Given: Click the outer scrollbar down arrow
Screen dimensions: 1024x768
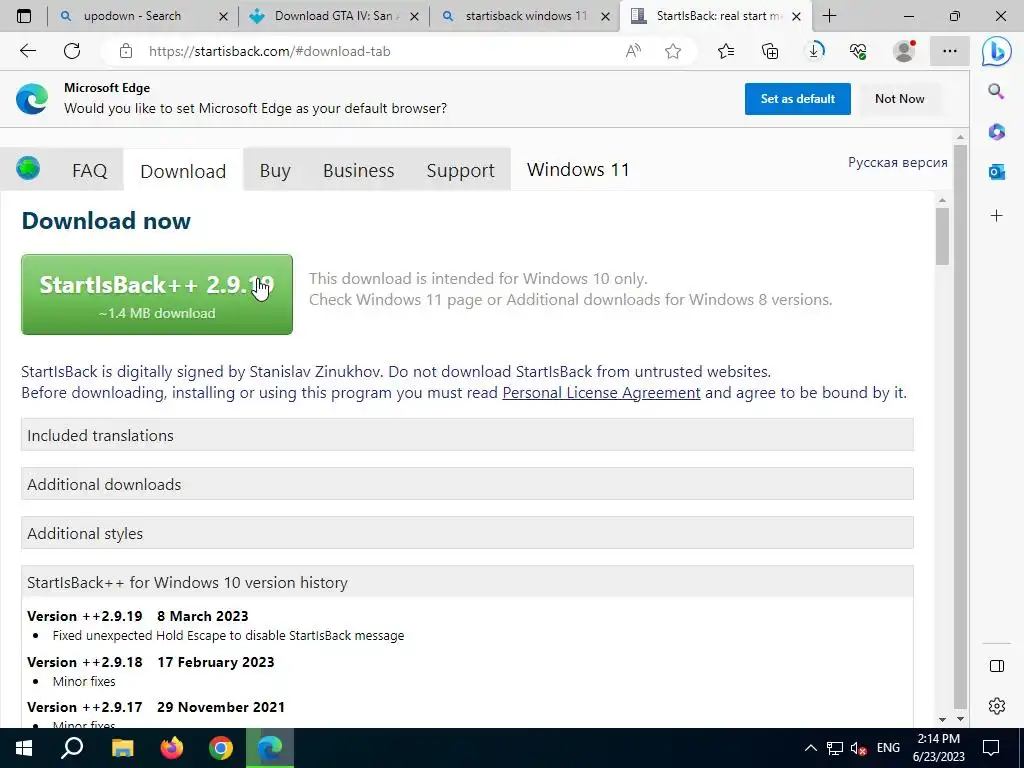Looking at the screenshot, I should point(960,719).
